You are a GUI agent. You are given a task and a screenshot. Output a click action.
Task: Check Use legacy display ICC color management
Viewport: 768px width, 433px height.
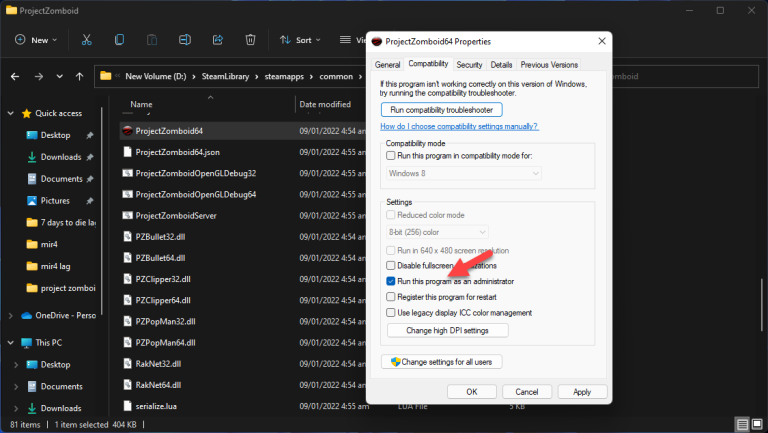click(x=390, y=313)
